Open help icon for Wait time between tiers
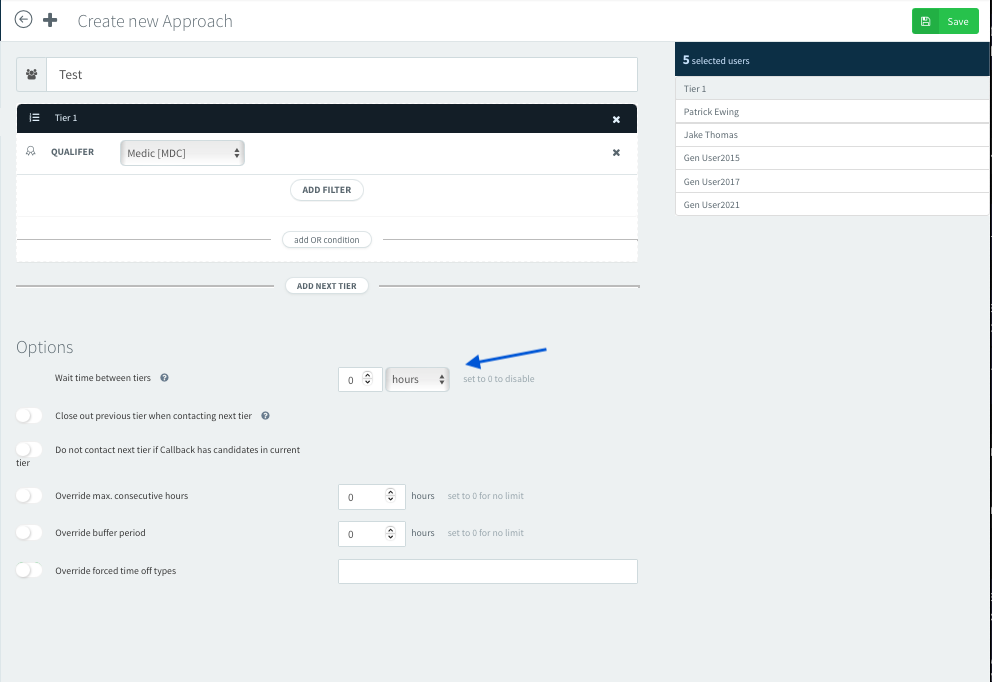 point(164,378)
